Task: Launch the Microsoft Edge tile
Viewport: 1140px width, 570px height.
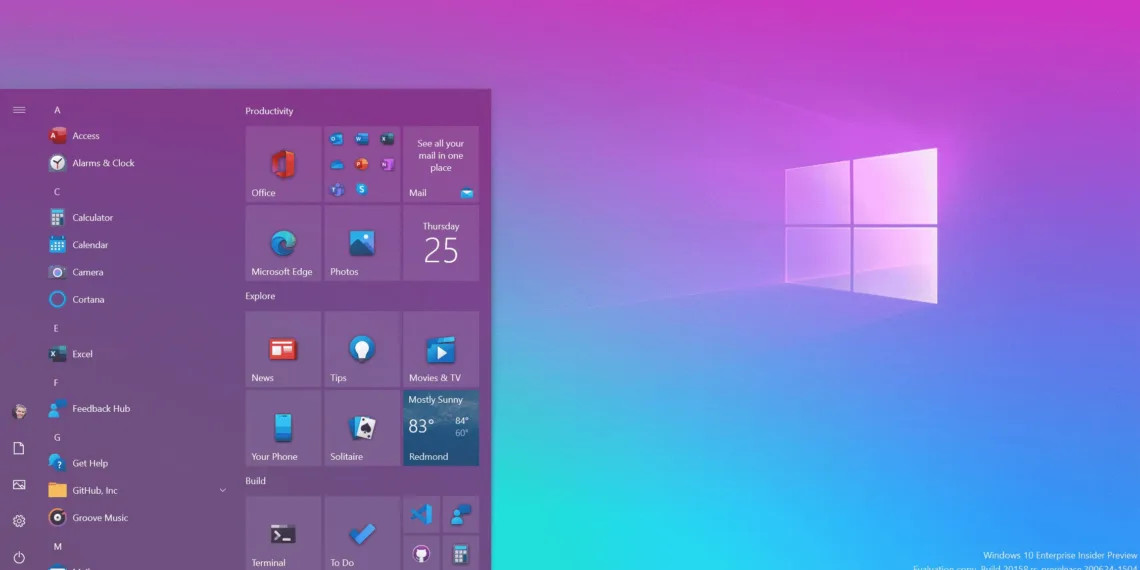Action: pyautogui.click(x=284, y=243)
